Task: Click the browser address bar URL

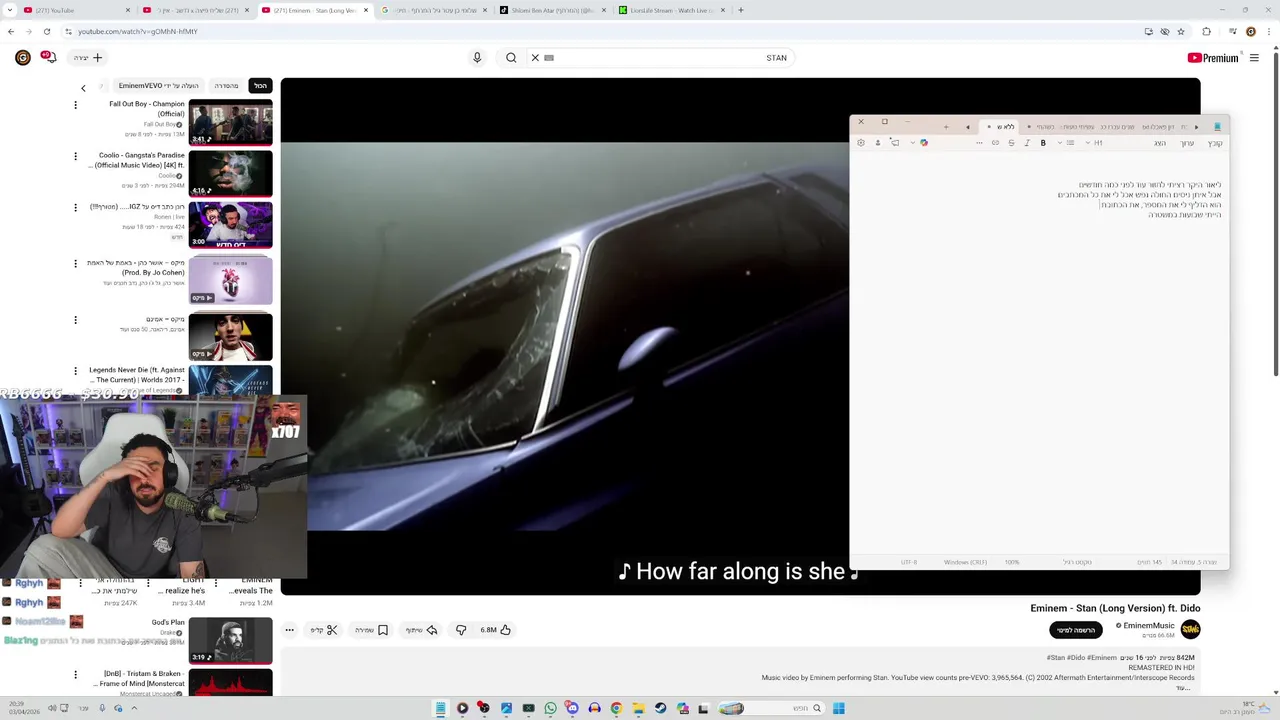Action: tap(138, 31)
